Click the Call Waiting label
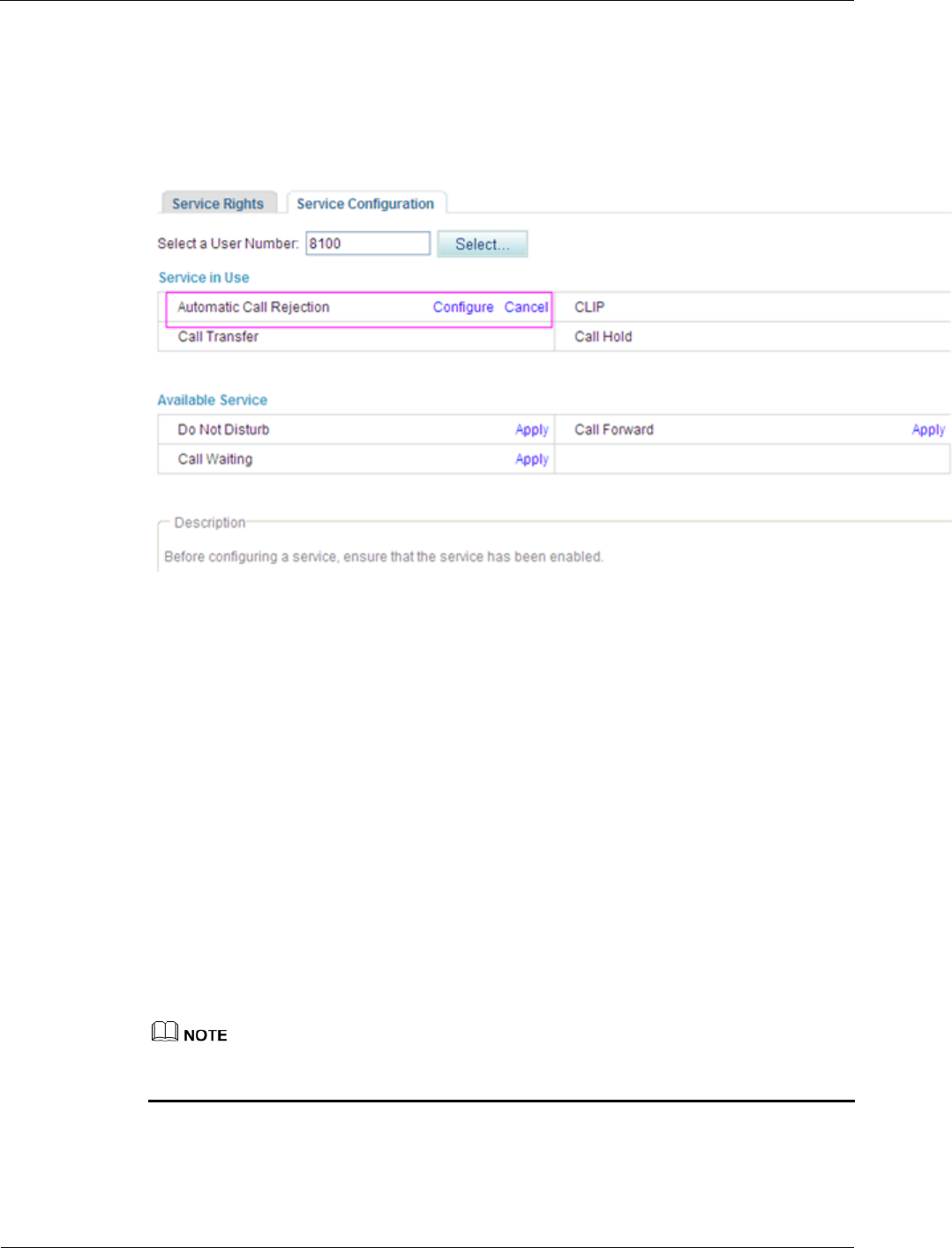Viewport: 952px width, 1248px height. (215, 459)
